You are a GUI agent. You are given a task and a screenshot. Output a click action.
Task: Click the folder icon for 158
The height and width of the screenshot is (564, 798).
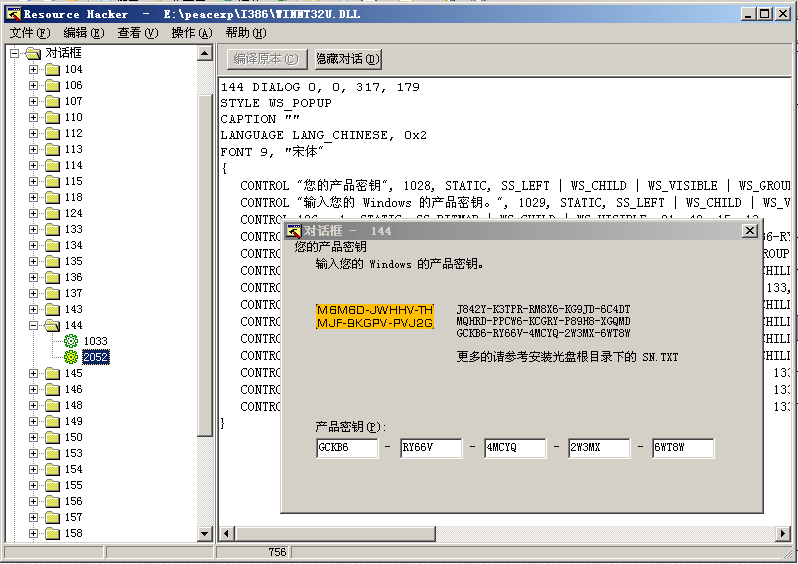pyautogui.click(x=52, y=533)
